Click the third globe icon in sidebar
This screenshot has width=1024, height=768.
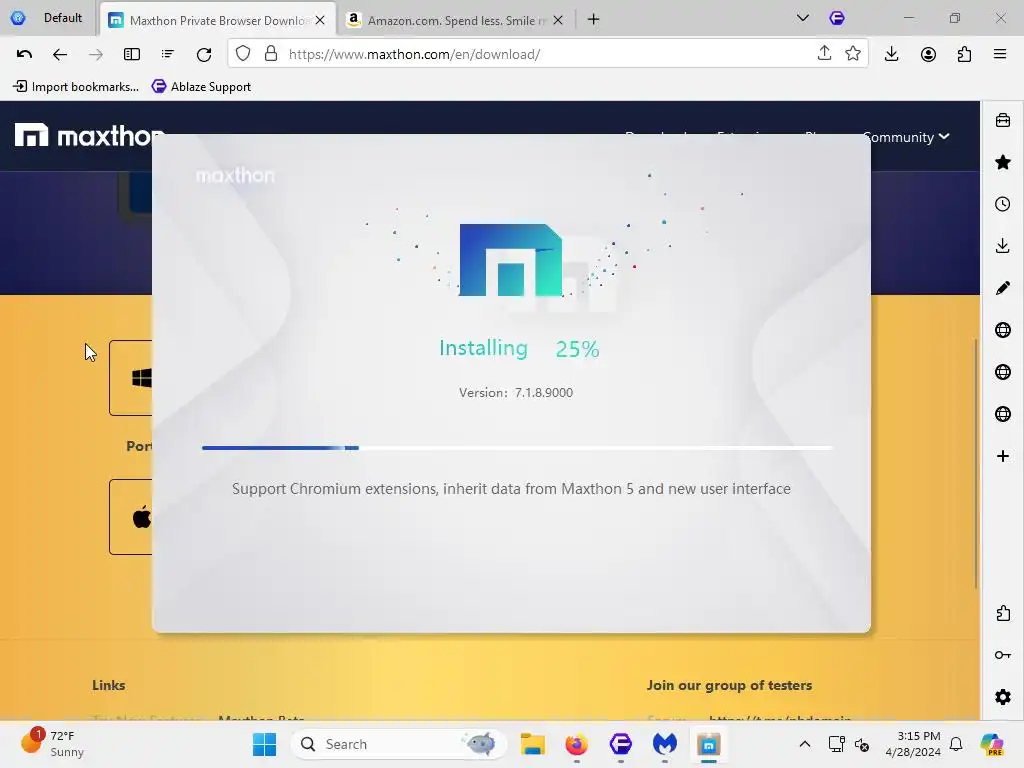click(x=1003, y=414)
